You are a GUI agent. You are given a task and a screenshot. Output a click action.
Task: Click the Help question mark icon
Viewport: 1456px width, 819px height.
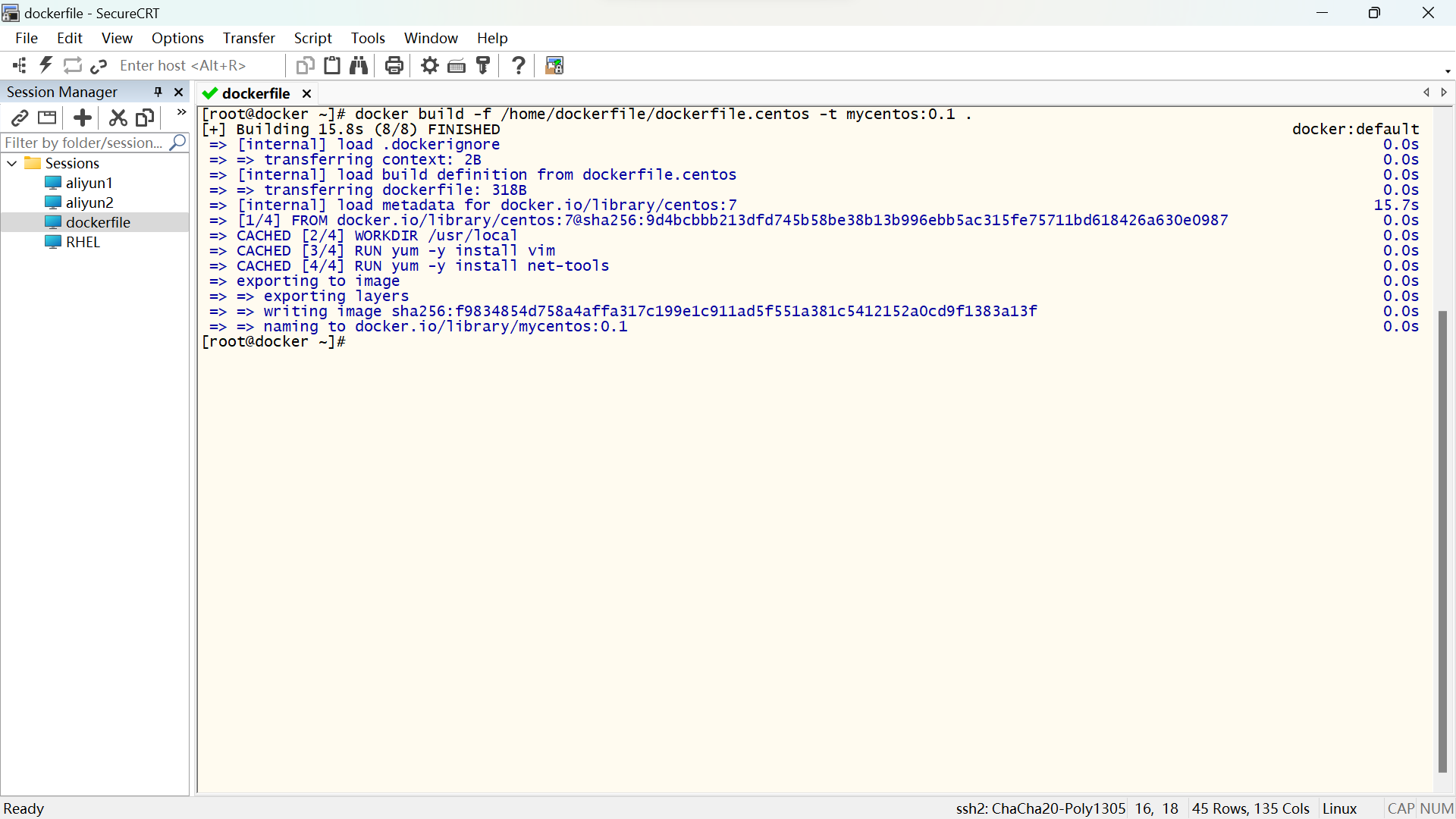[519, 65]
